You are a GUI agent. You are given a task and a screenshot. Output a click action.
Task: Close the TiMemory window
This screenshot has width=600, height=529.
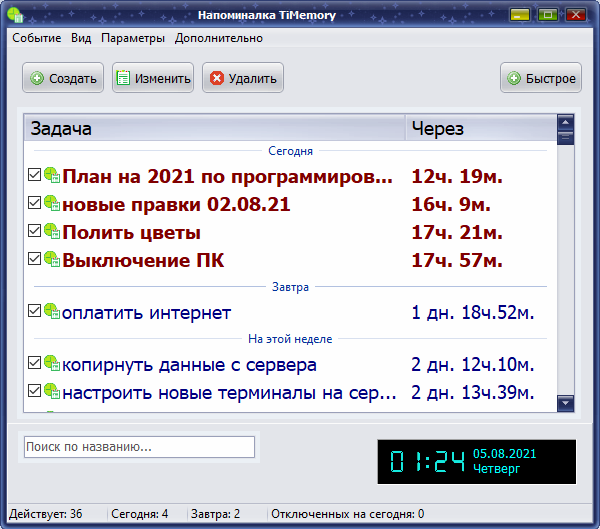point(576,15)
